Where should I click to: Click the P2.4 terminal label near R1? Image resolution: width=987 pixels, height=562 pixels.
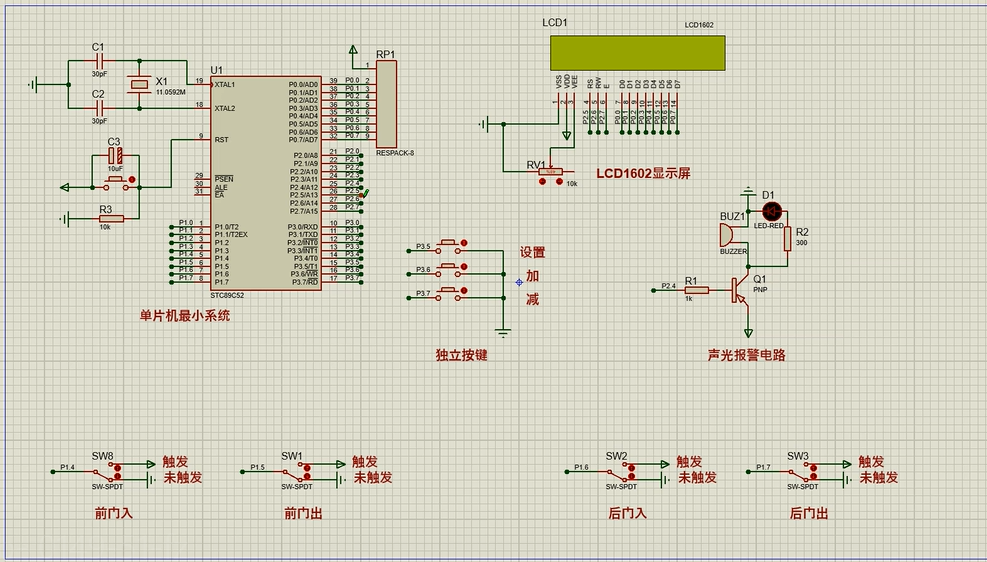668,286
